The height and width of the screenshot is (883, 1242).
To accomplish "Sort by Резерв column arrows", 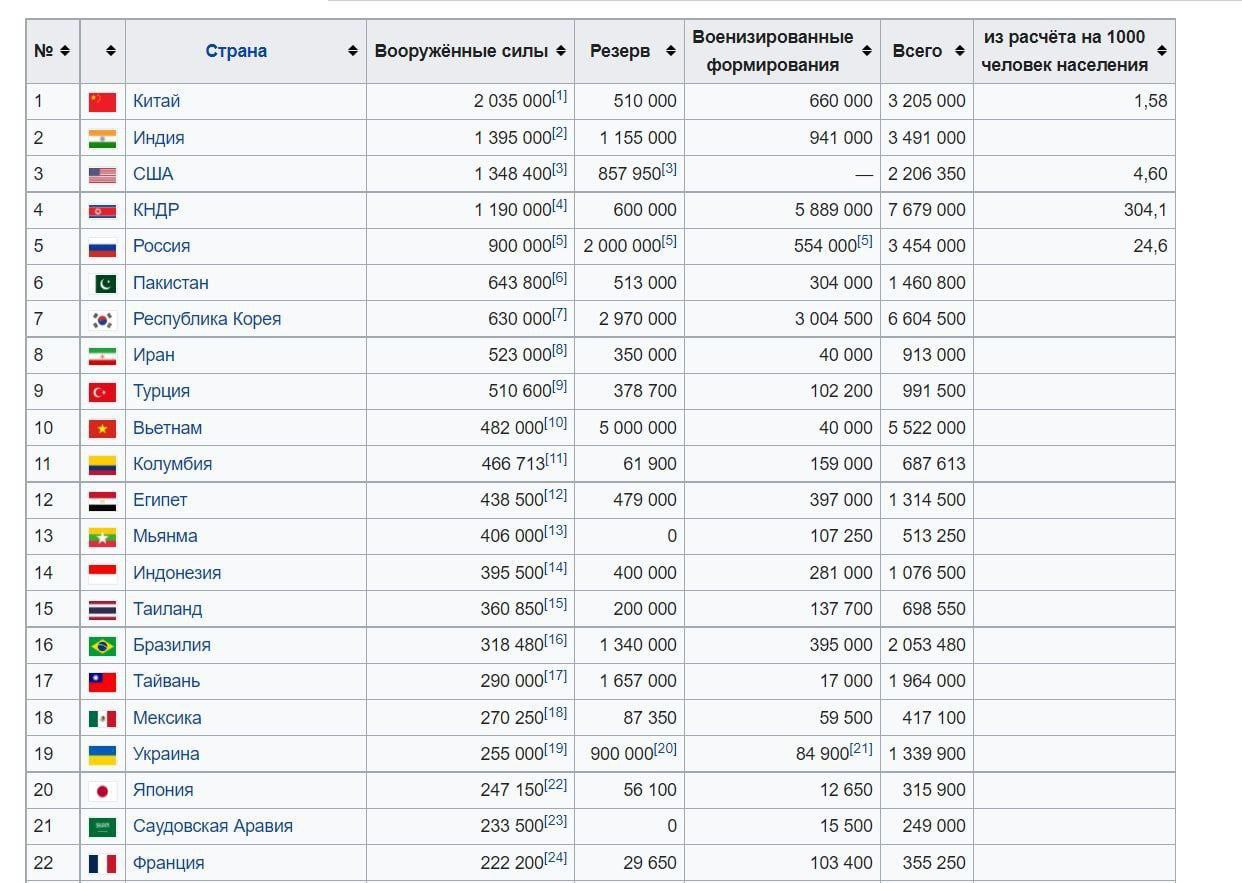I will point(670,51).
